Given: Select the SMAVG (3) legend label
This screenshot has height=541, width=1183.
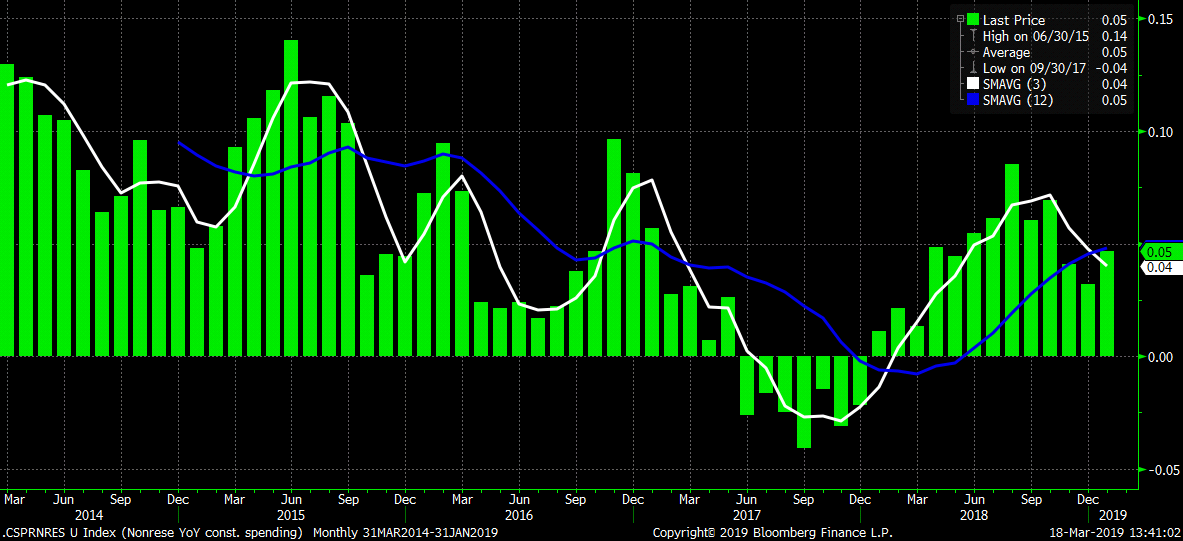Looking at the screenshot, I should point(1014,84).
